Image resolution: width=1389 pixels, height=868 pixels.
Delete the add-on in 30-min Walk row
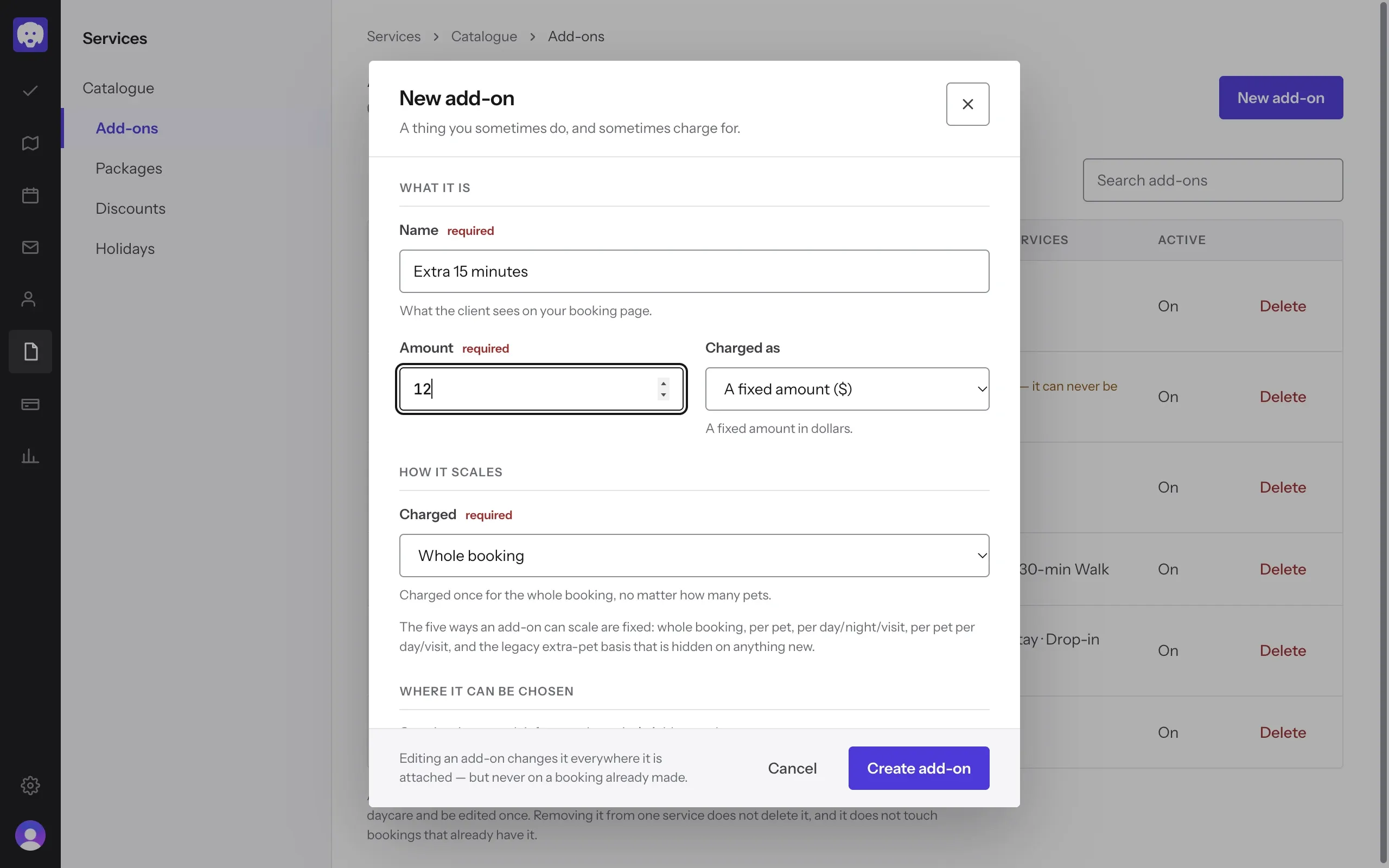click(x=1283, y=569)
